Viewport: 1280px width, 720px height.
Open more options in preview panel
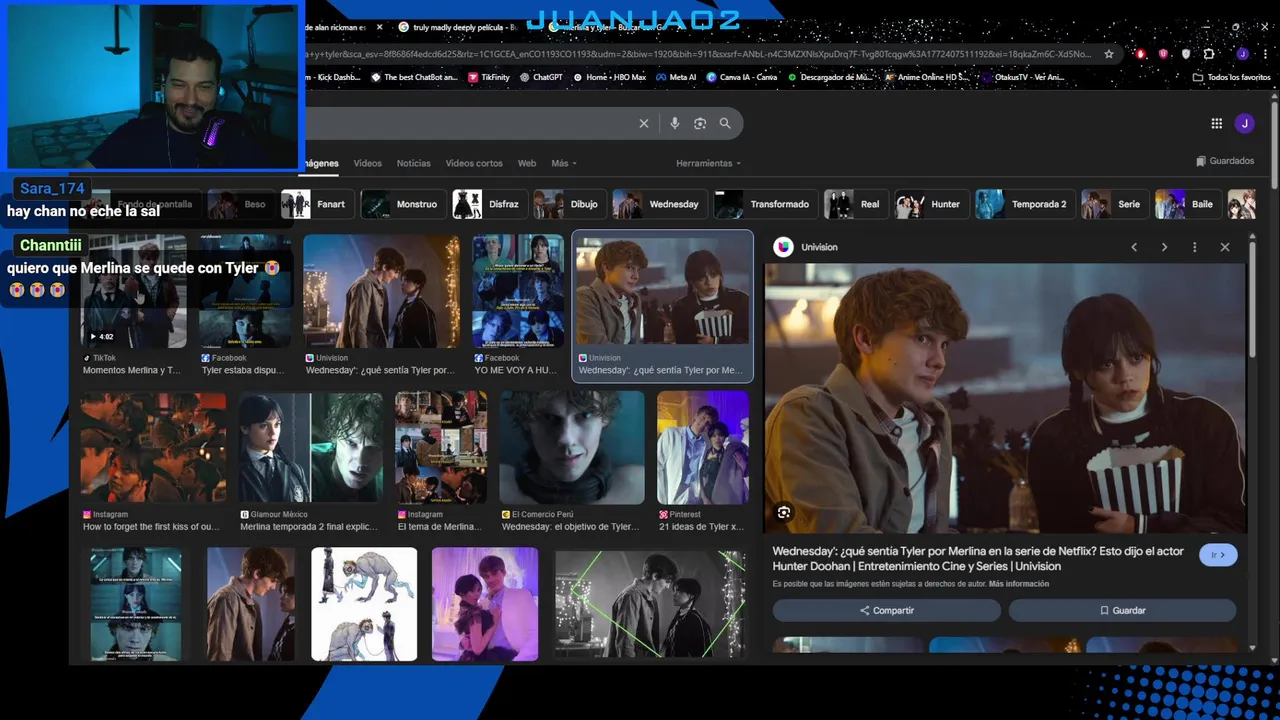point(1194,247)
